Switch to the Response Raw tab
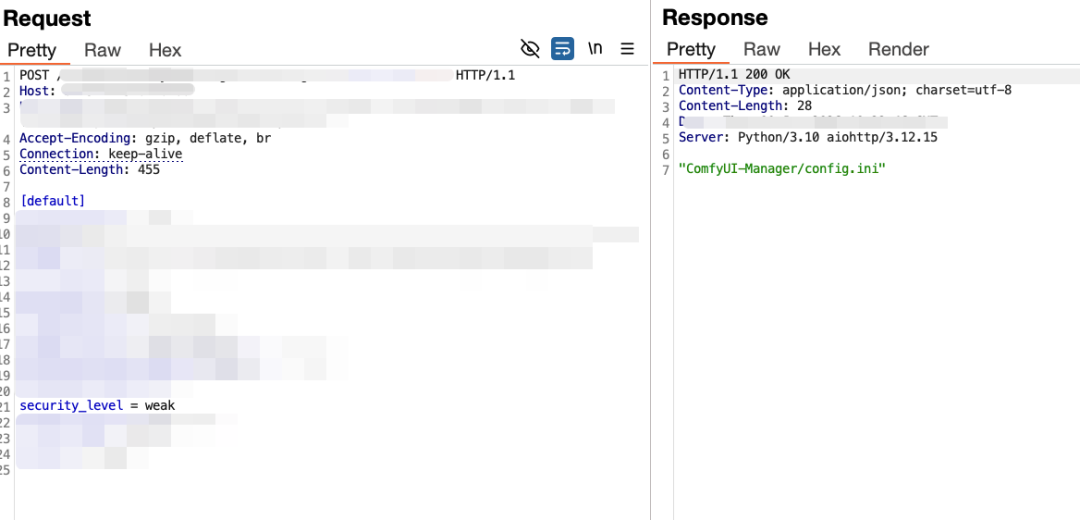 [x=761, y=50]
